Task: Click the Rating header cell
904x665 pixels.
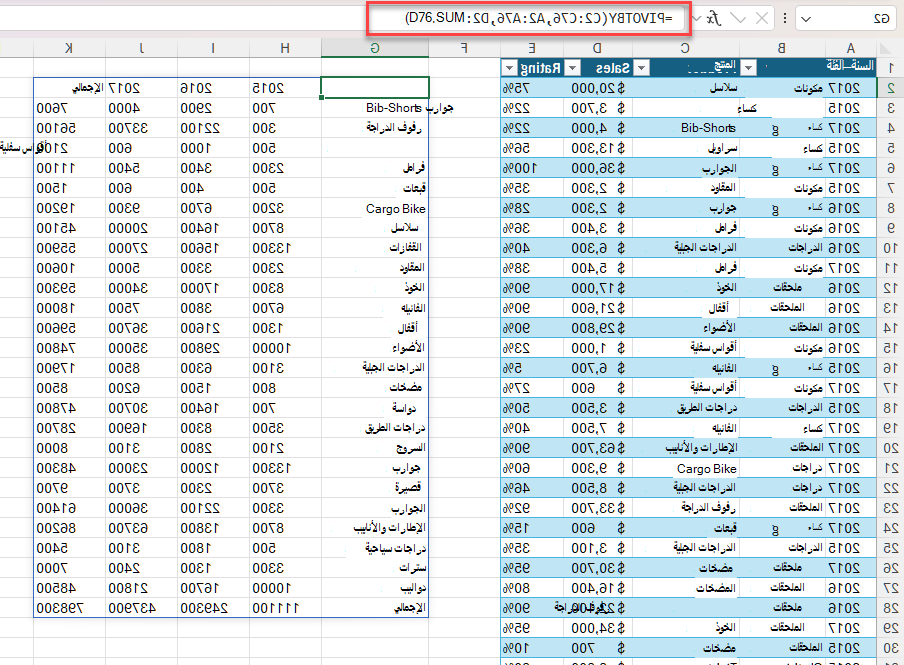Action: (x=534, y=68)
